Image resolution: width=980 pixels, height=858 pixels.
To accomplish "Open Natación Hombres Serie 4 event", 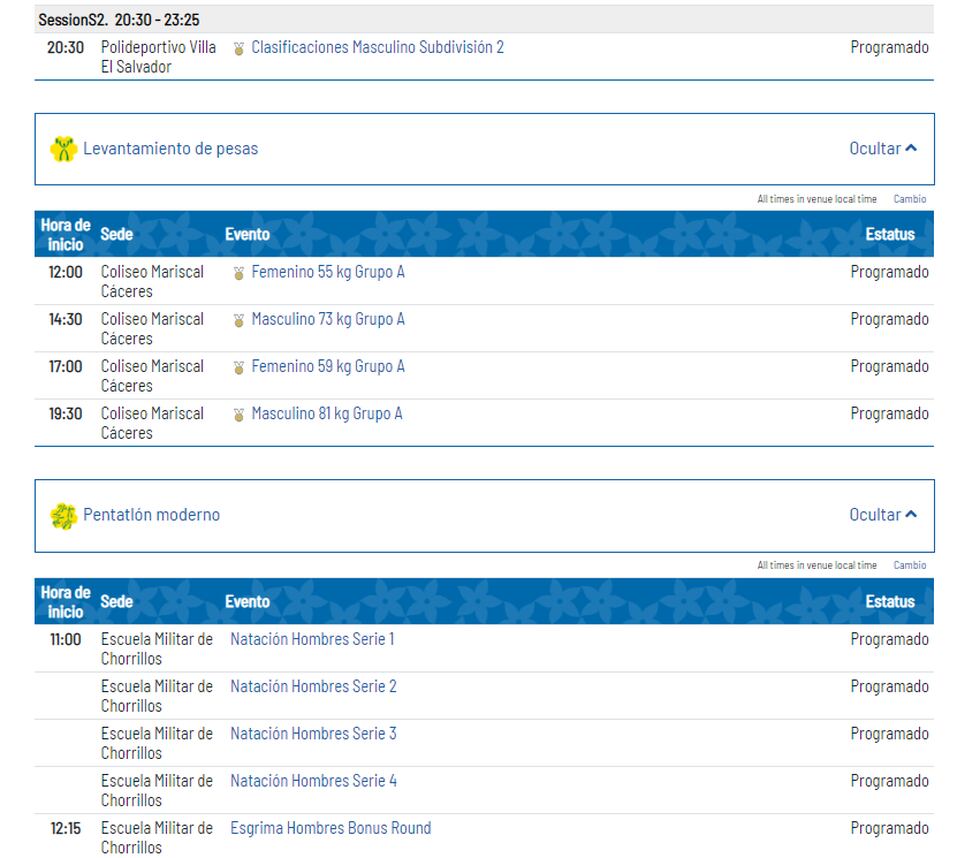I will [313, 781].
